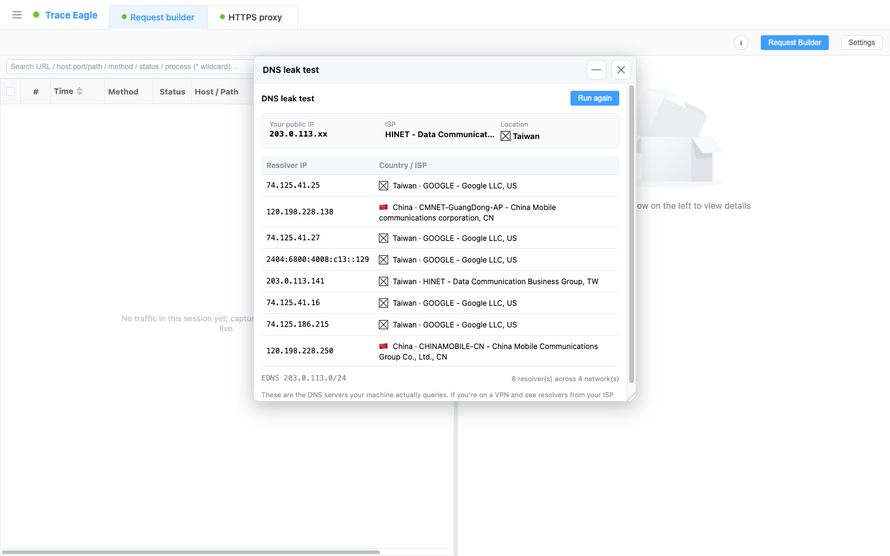Click EDNS 203.0.113.0/24 text
Viewport: 890px width, 556px height.
pos(304,378)
